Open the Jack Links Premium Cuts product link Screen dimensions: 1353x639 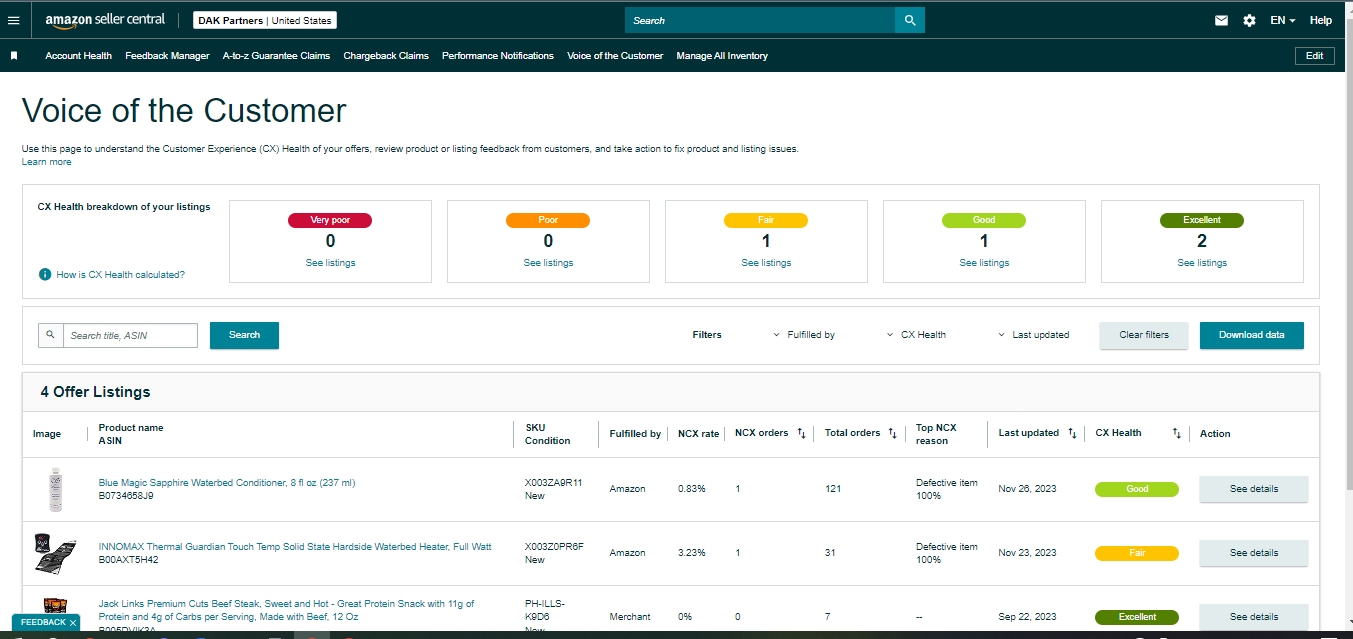286,610
